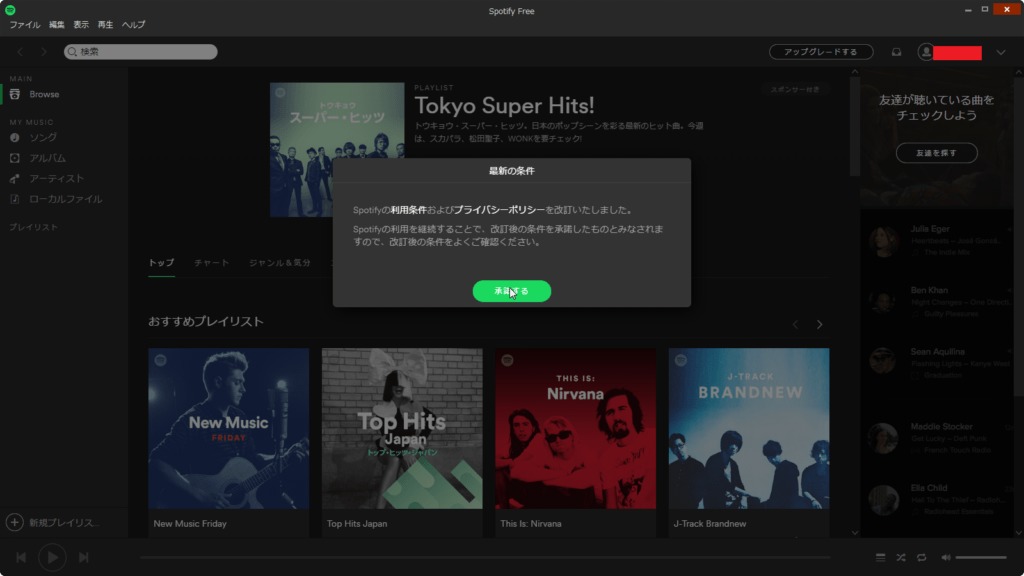Image resolution: width=1024 pixels, height=576 pixels.
Task: Open the play queue icon
Action: pyautogui.click(x=880, y=557)
